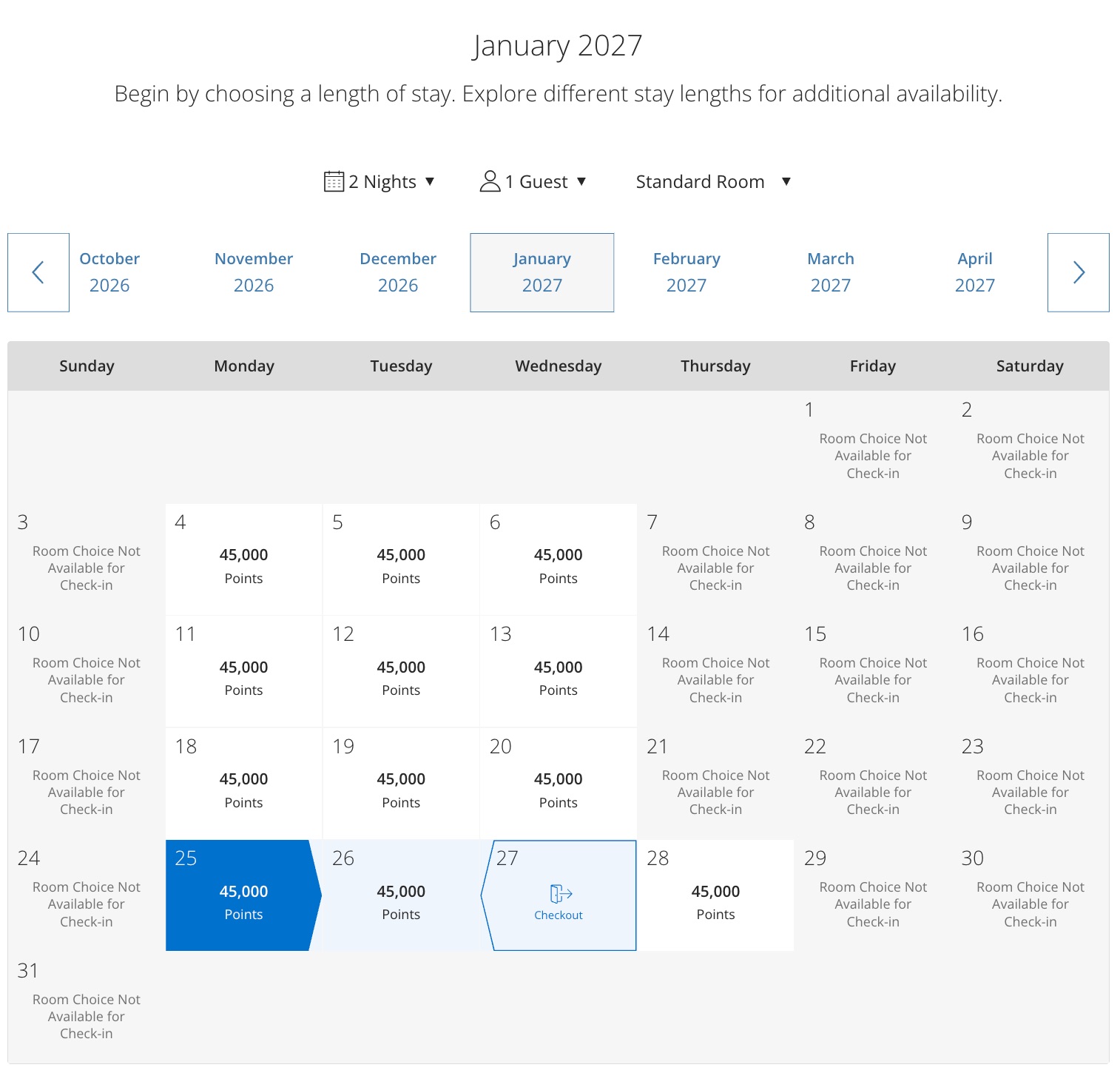
Task: Click the Checkout door icon on 27
Action: point(561,893)
